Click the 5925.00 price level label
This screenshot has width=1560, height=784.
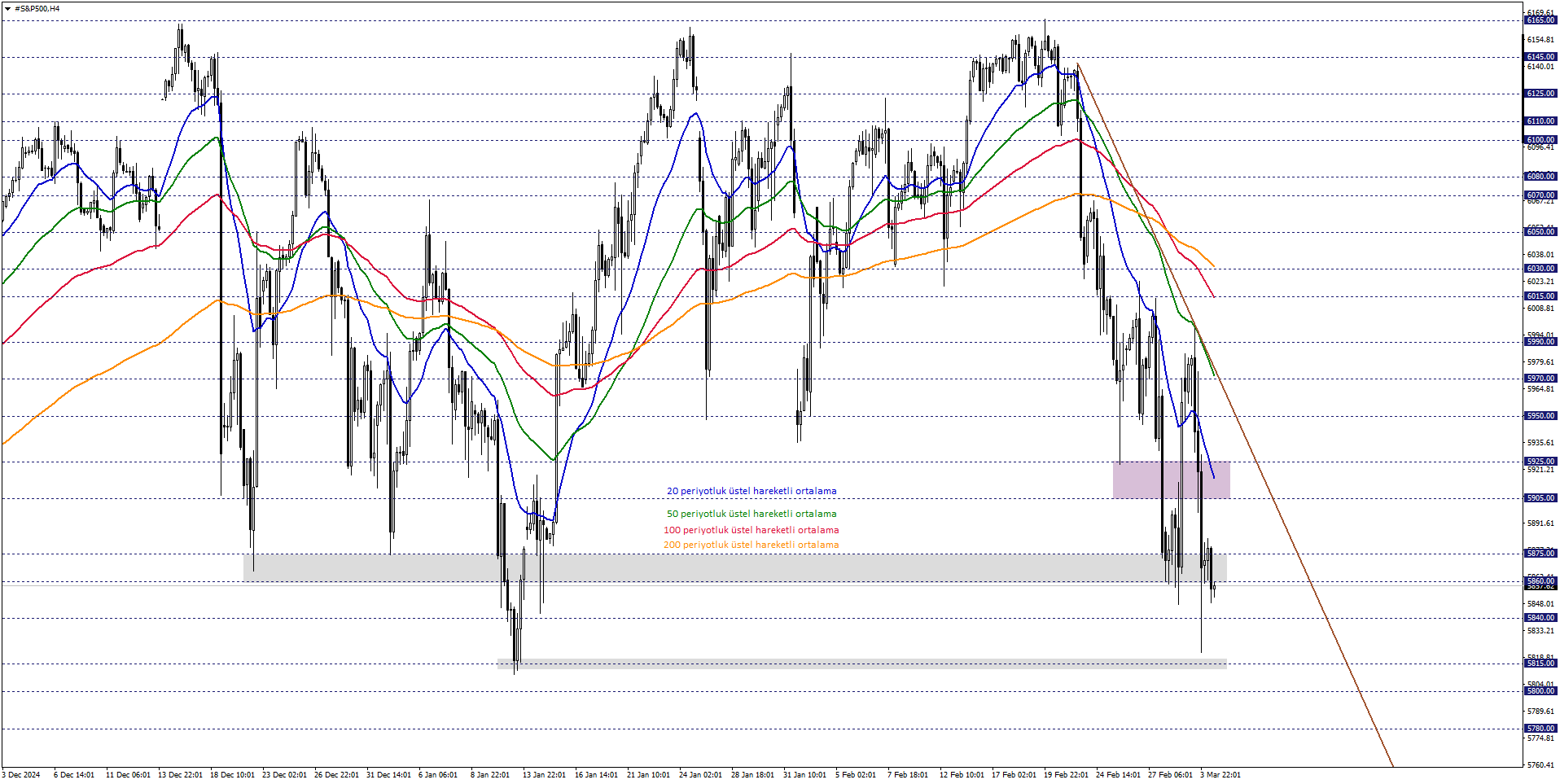[x=1540, y=462]
